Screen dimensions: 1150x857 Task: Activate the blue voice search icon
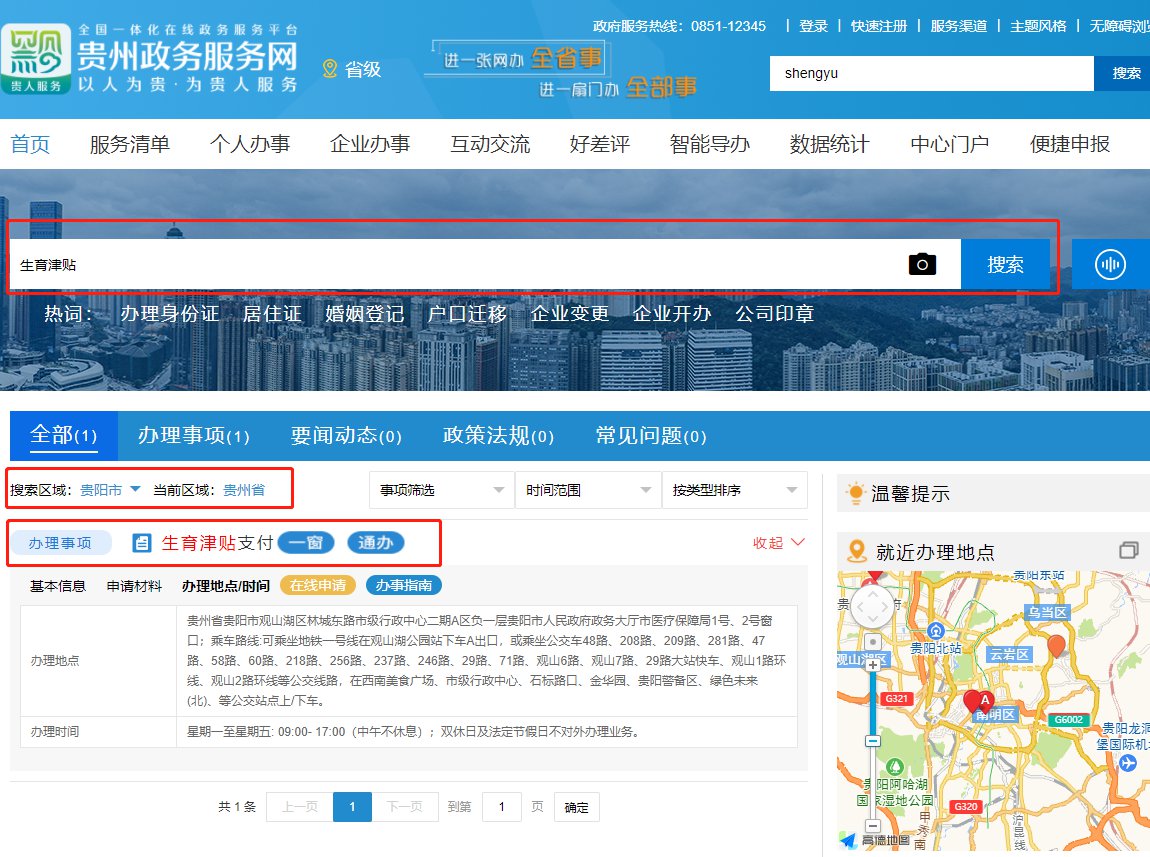(x=1110, y=264)
